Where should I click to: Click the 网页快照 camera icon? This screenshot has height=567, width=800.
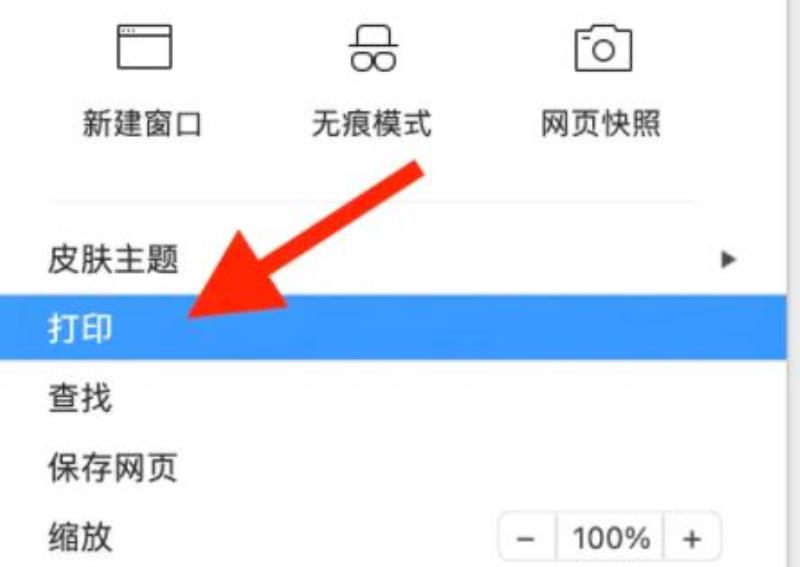tap(603, 48)
